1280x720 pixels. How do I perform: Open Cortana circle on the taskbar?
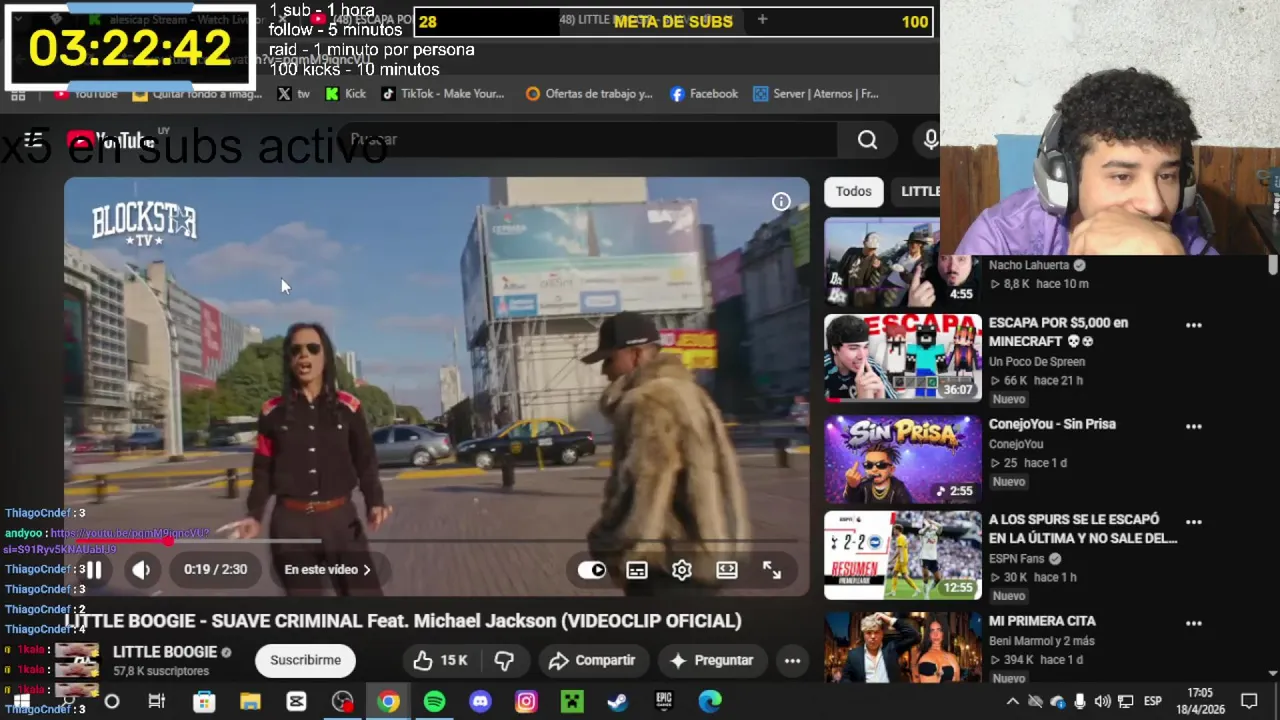point(112,702)
